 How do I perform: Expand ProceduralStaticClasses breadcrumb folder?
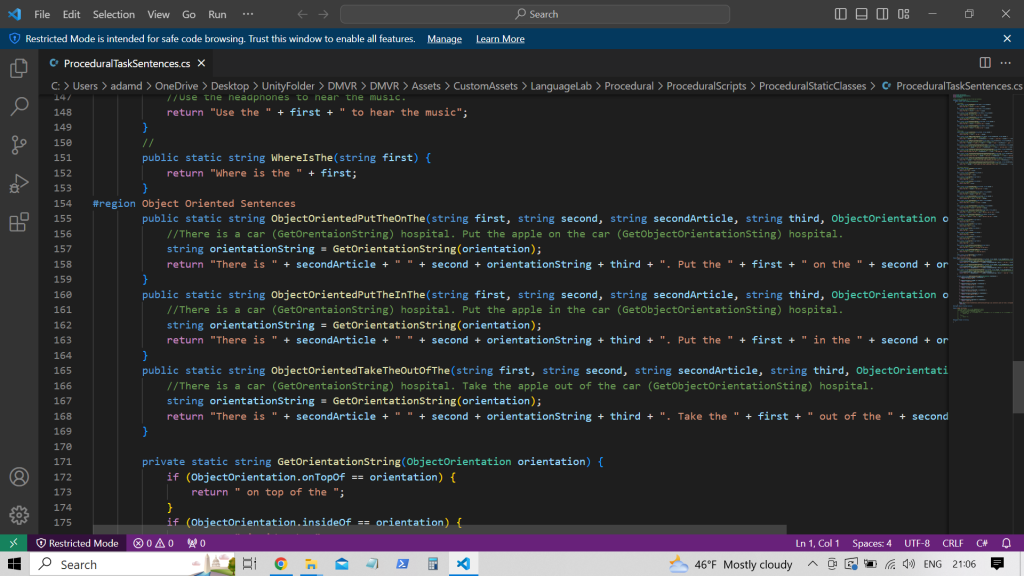pos(812,86)
